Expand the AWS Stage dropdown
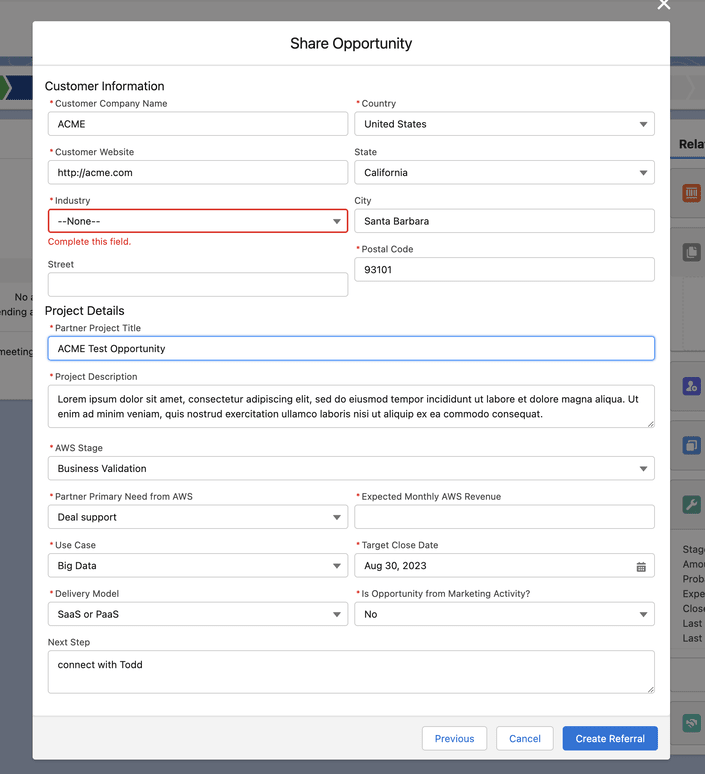This screenshot has width=705, height=774. click(351, 468)
